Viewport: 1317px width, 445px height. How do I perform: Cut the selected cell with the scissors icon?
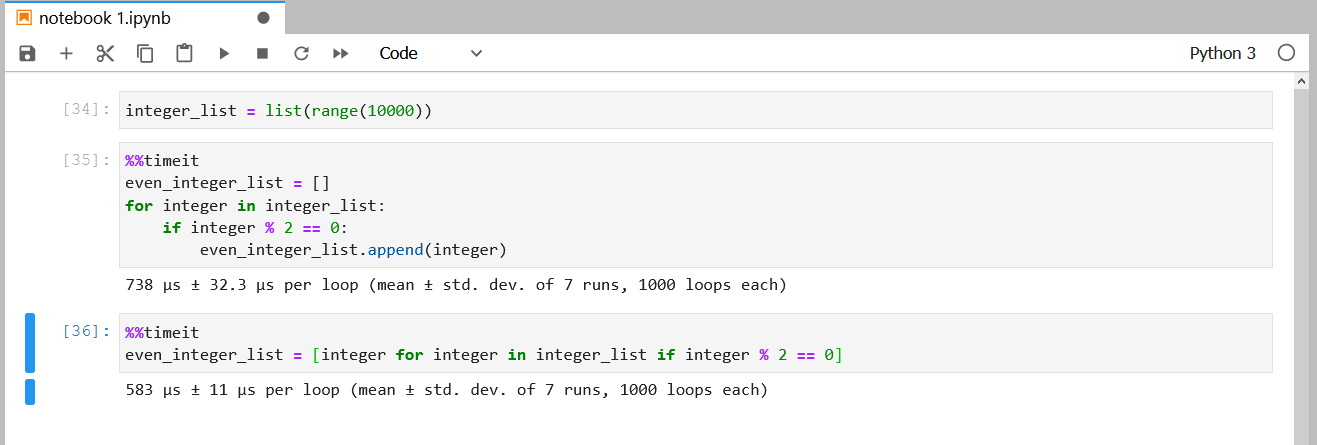(x=105, y=53)
